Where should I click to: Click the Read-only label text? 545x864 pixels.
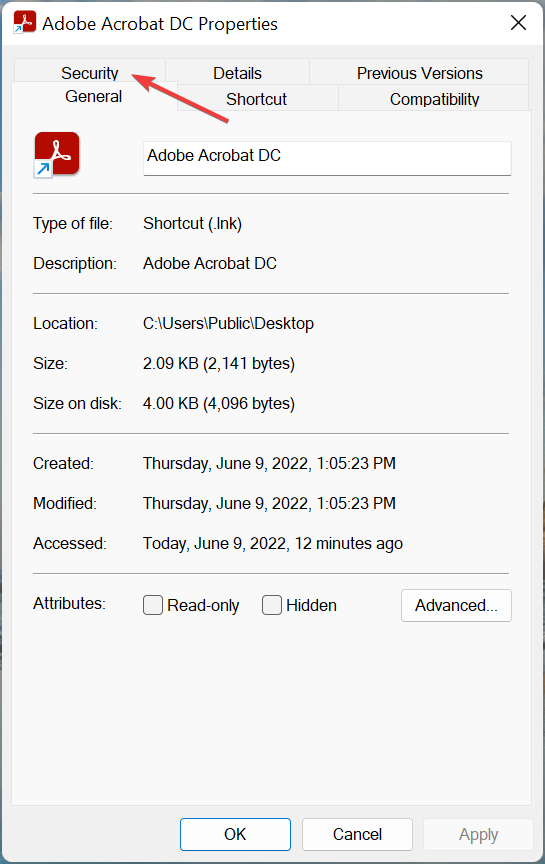(x=203, y=606)
